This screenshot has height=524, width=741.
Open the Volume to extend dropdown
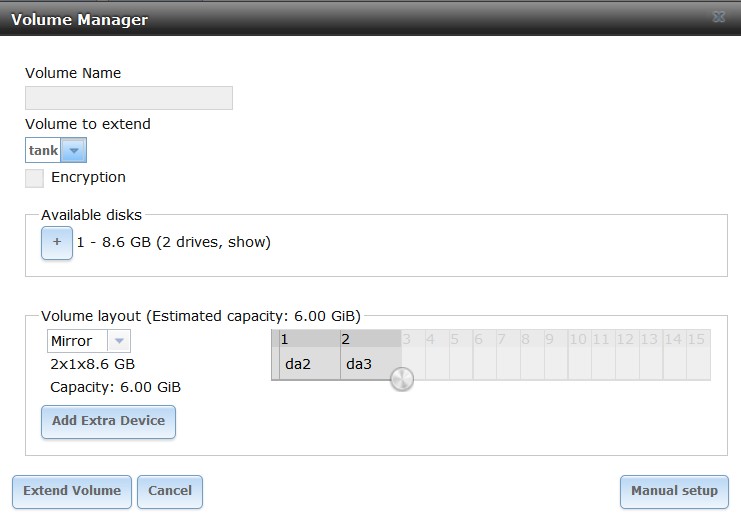74,151
